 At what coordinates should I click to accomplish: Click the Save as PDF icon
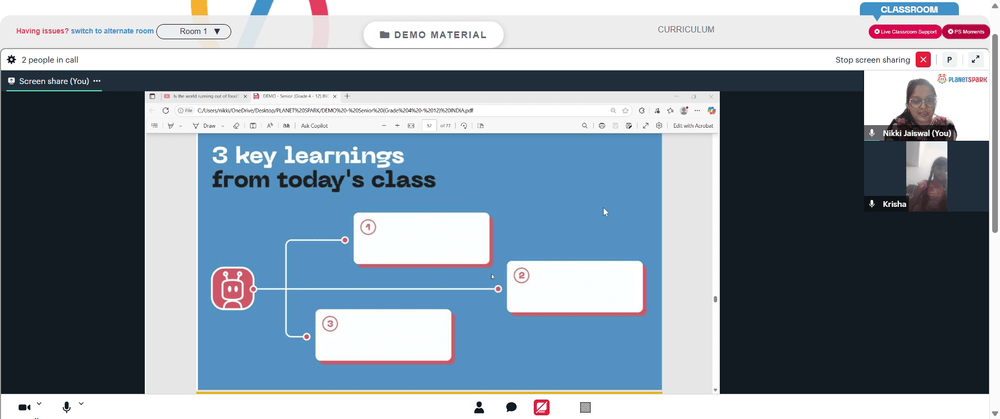pos(629,126)
